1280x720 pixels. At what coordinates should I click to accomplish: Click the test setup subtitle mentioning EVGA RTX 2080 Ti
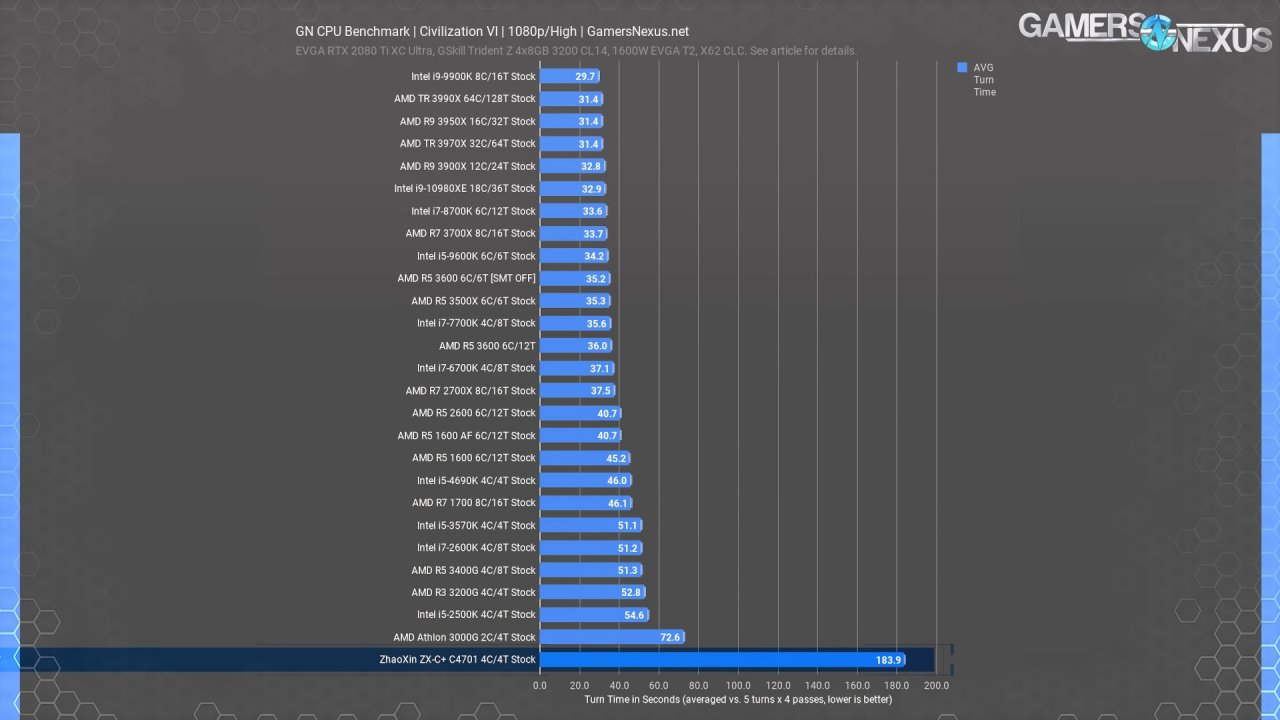pos(576,51)
